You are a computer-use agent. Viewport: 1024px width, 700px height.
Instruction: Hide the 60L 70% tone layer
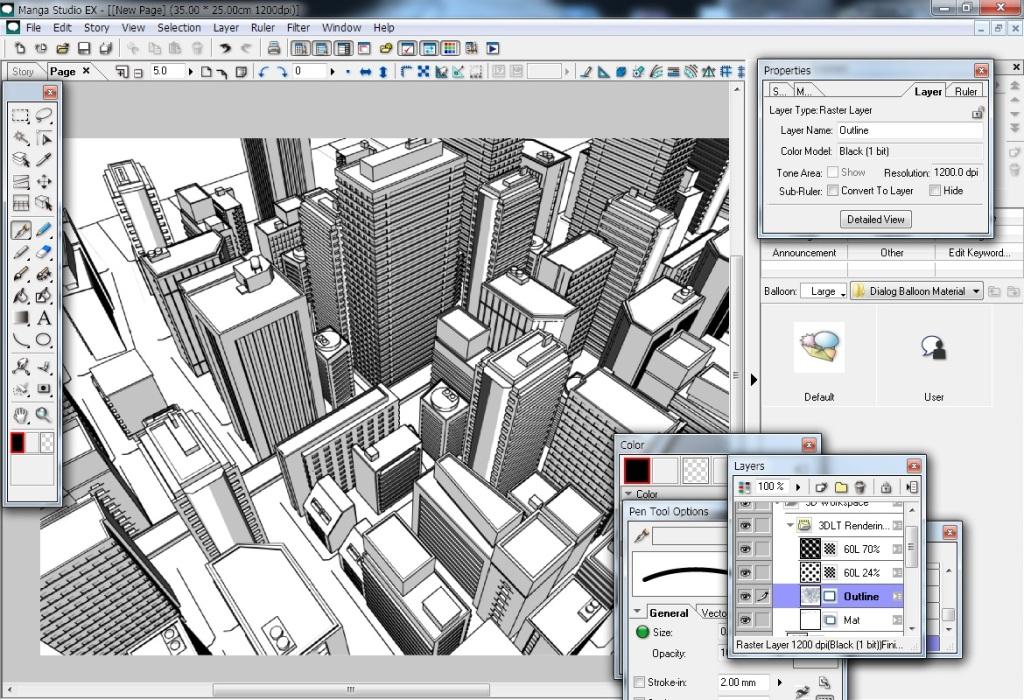click(x=744, y=548)
